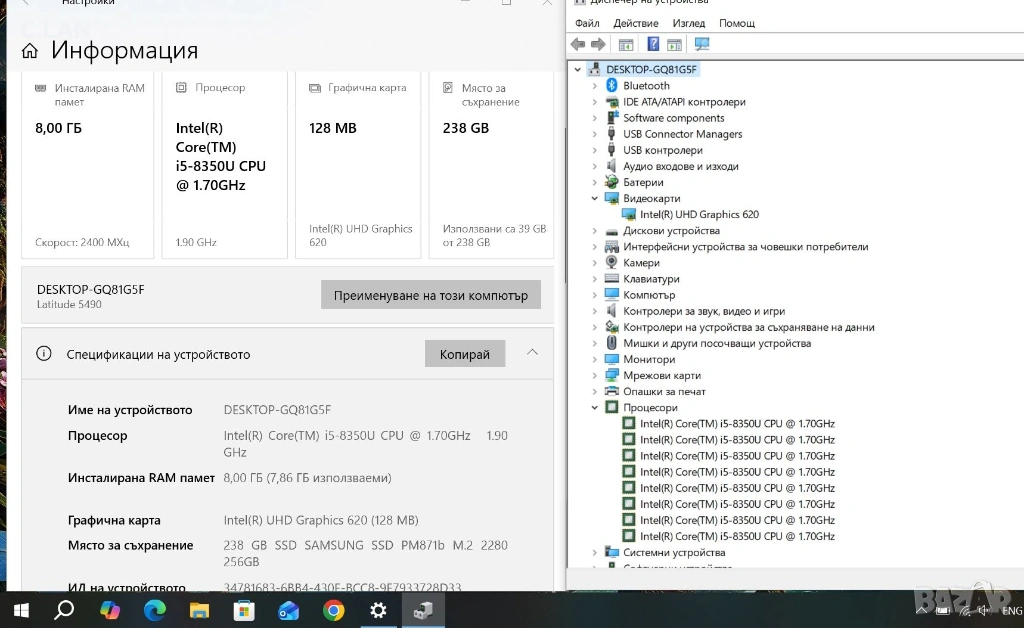Click the Back arrow in Device Manager toolbar
The image size is (1024, 628).
[578, 44]
